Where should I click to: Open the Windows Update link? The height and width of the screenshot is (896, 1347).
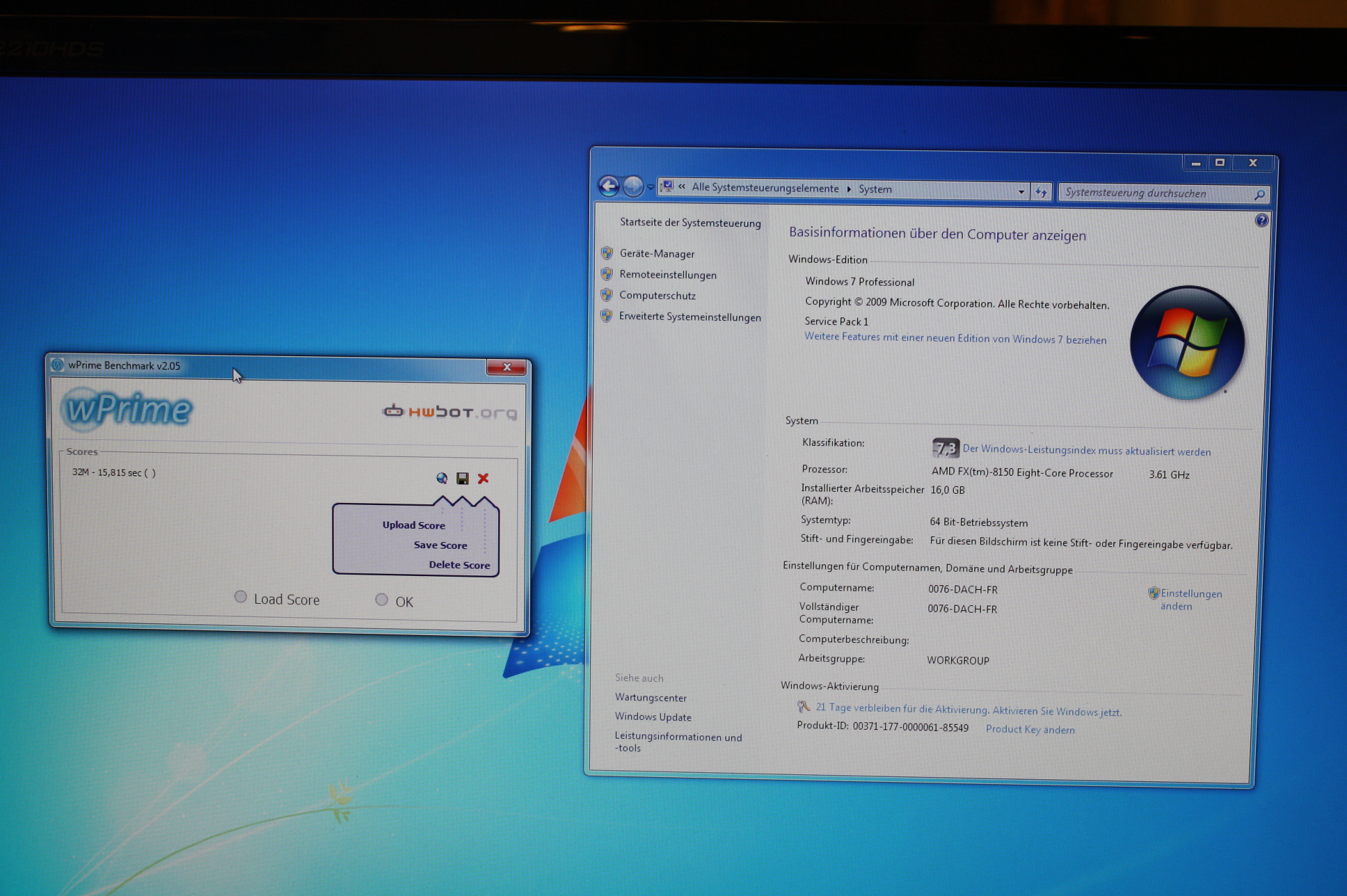click(653, 717)
